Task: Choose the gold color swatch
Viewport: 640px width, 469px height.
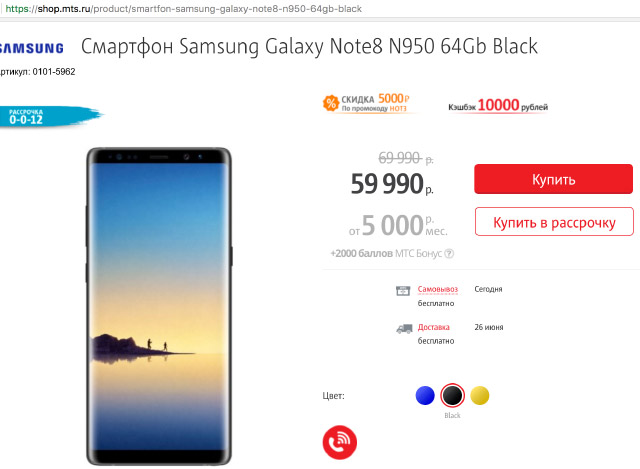Action: (x=480, y=396)
